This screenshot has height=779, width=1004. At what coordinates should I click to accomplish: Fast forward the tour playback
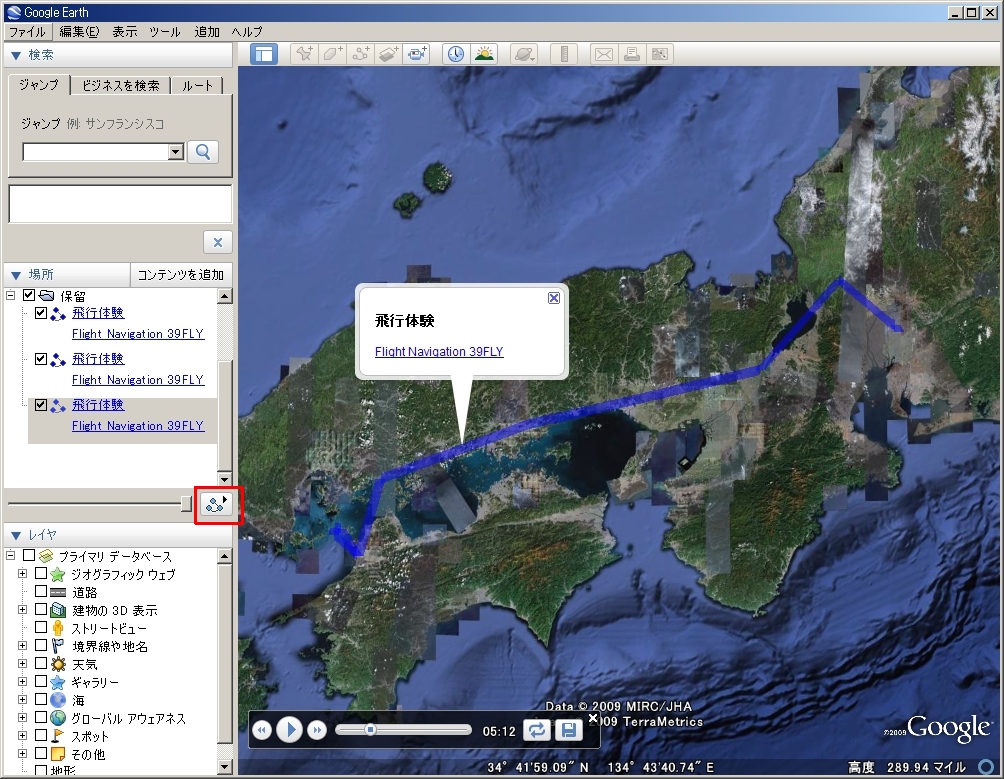(x=317, y=730)
